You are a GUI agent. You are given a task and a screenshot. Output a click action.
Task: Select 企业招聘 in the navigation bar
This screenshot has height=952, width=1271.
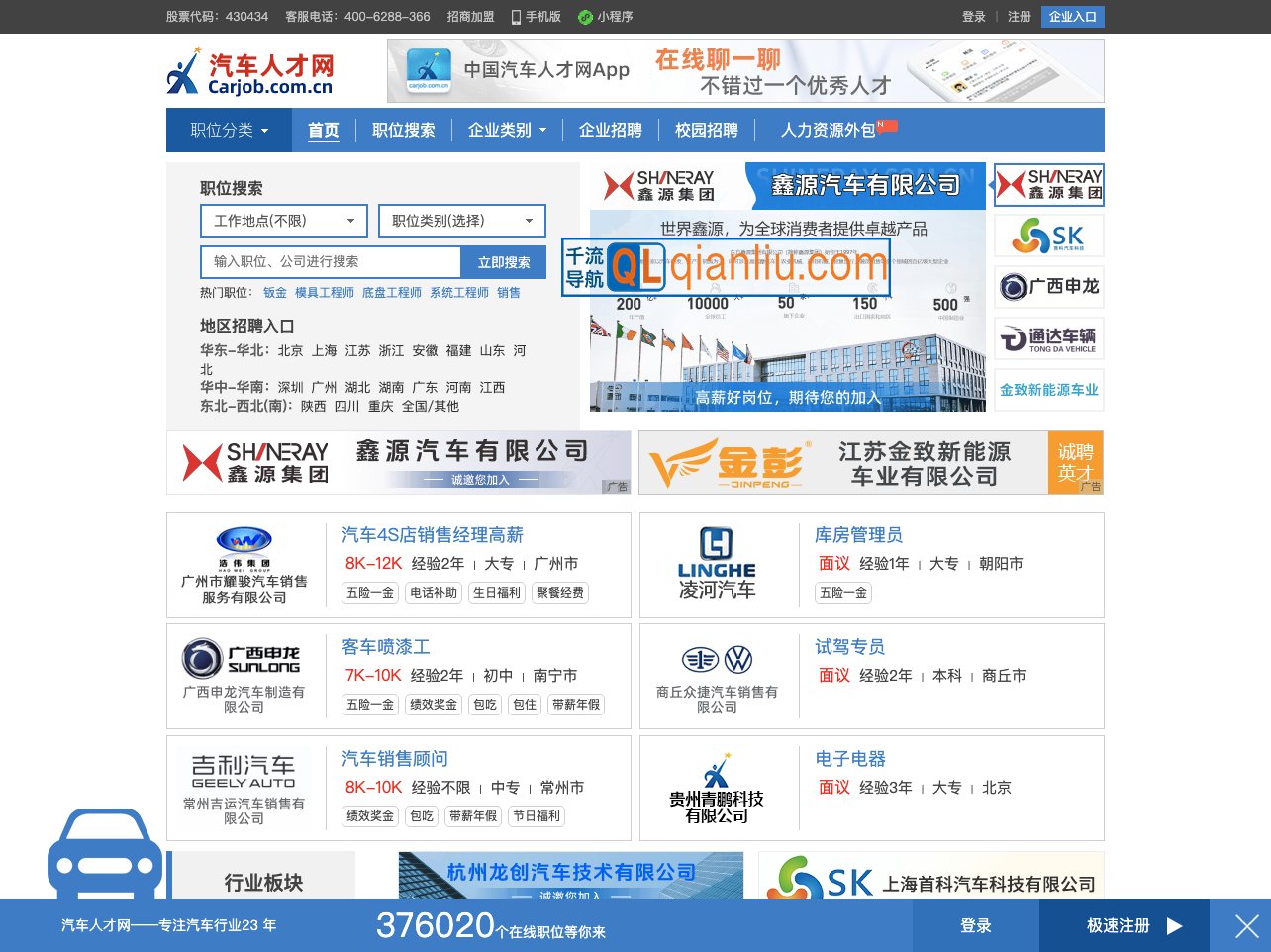tap(610, 130)
